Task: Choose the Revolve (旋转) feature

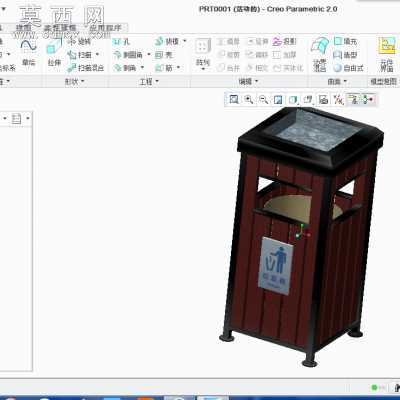Action: 79,42
